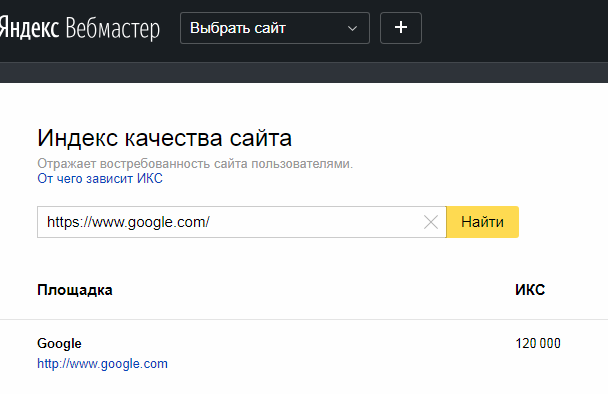Image resolution: width=608 pixels, height=394 pixels.
Task: Select the ИКС value 120 000
Action: click(538, 344)
